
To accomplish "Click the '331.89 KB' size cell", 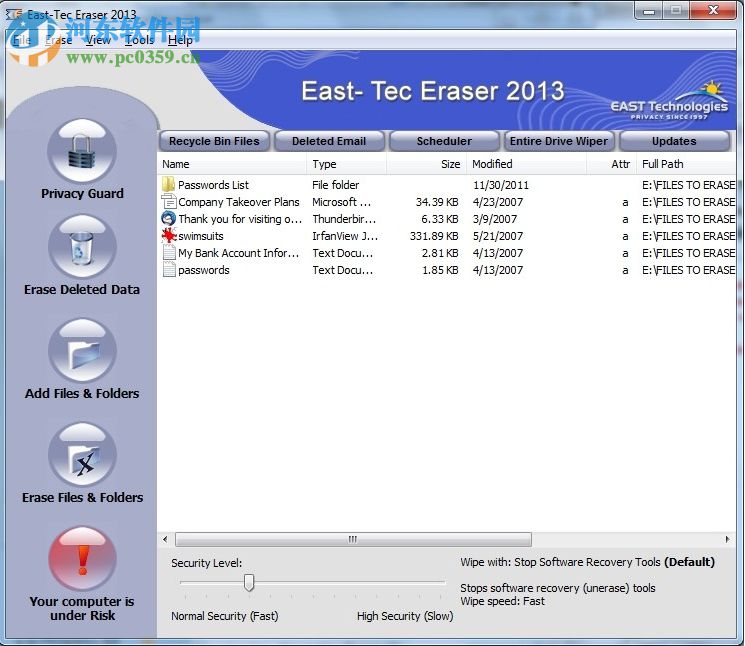I will pyautogui.click(x=434, y=236).
